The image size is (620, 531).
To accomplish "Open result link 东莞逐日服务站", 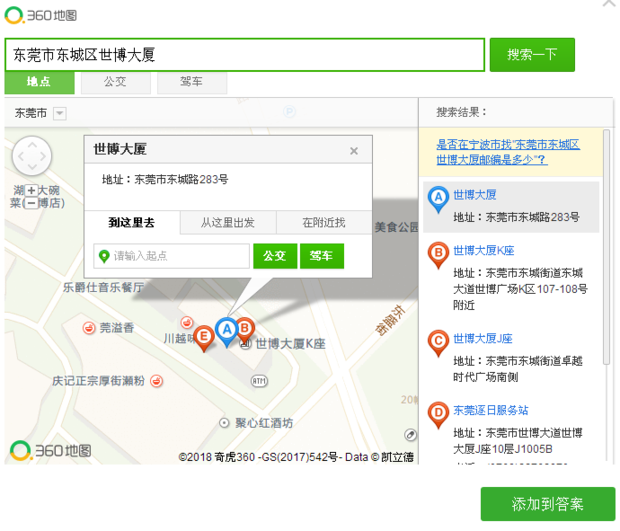I will coord(491,410).
